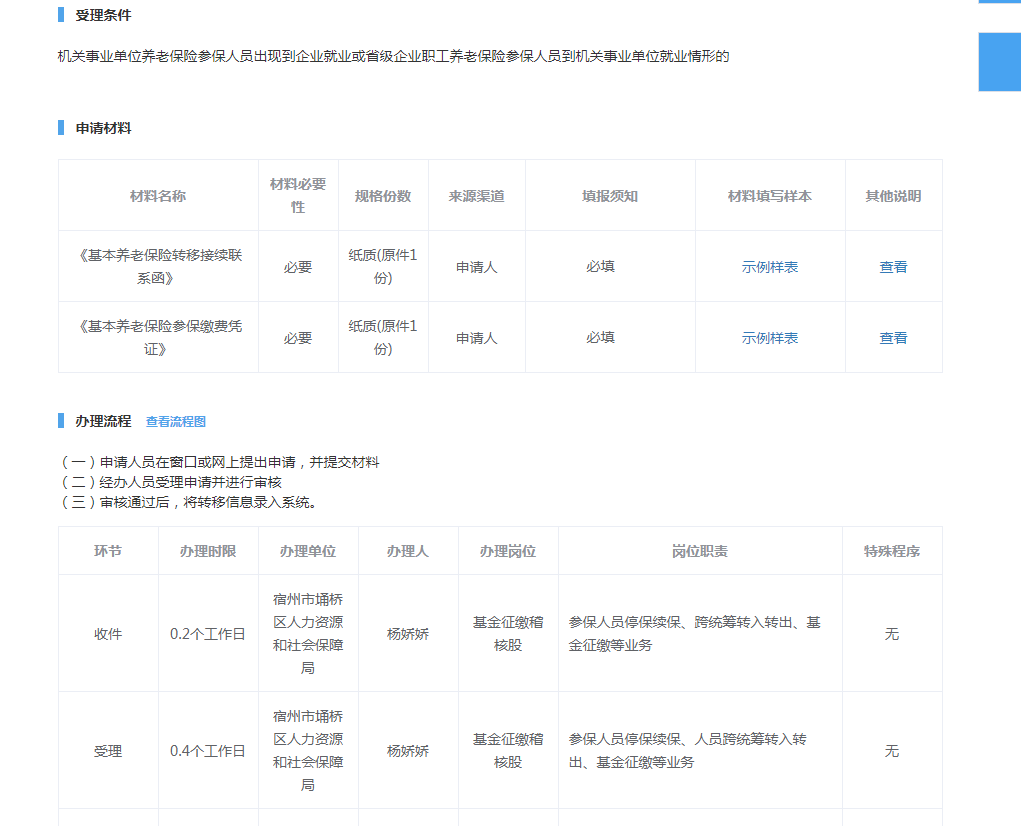Click the 材料填写样本 column header
The width and height of the screenshot is (1021, 826).
[770, 196]
